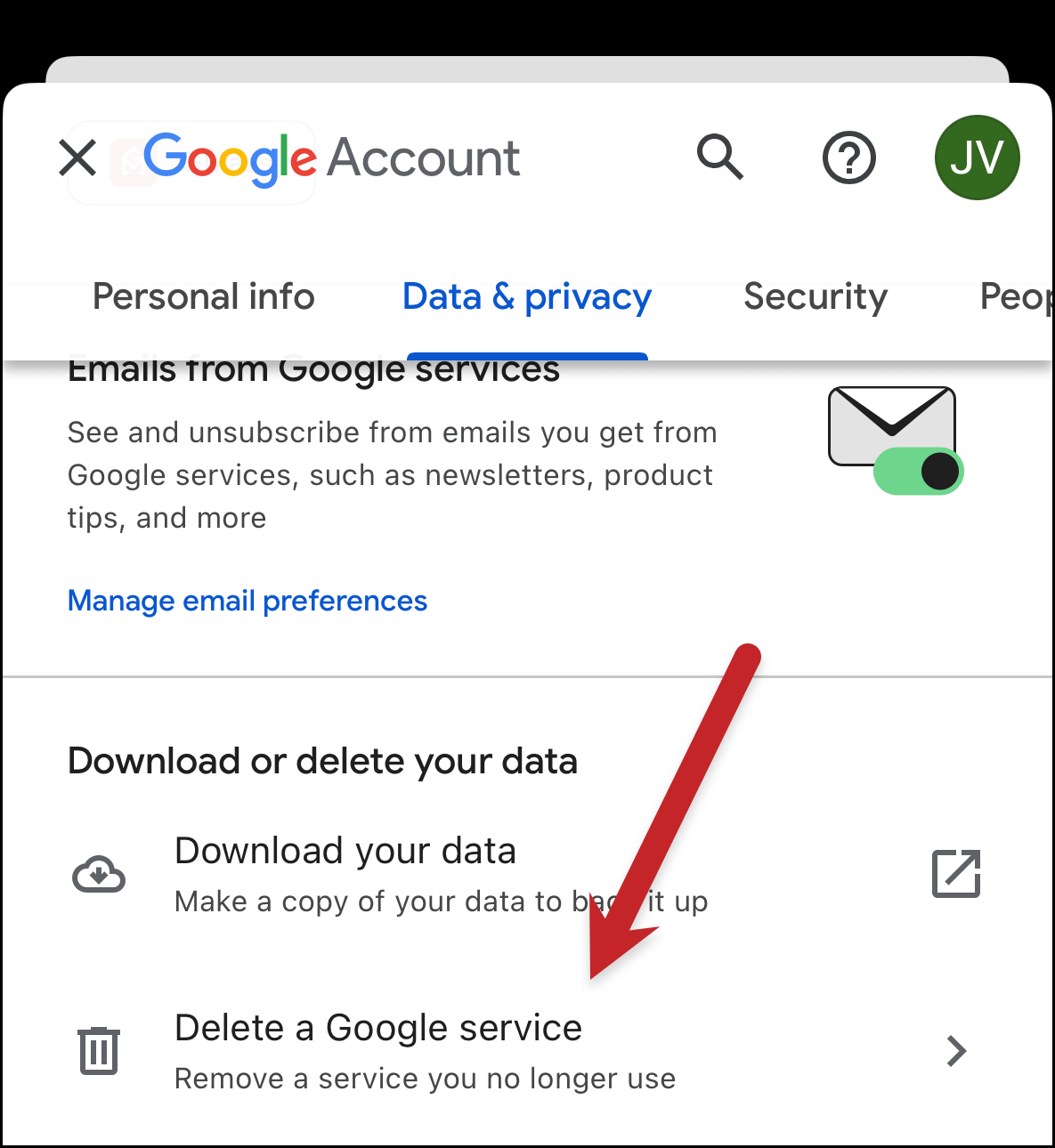This screenshot has width=1055, height=1148.
Task: Click the Download or delete your data heading
Action: click(322, 762)
